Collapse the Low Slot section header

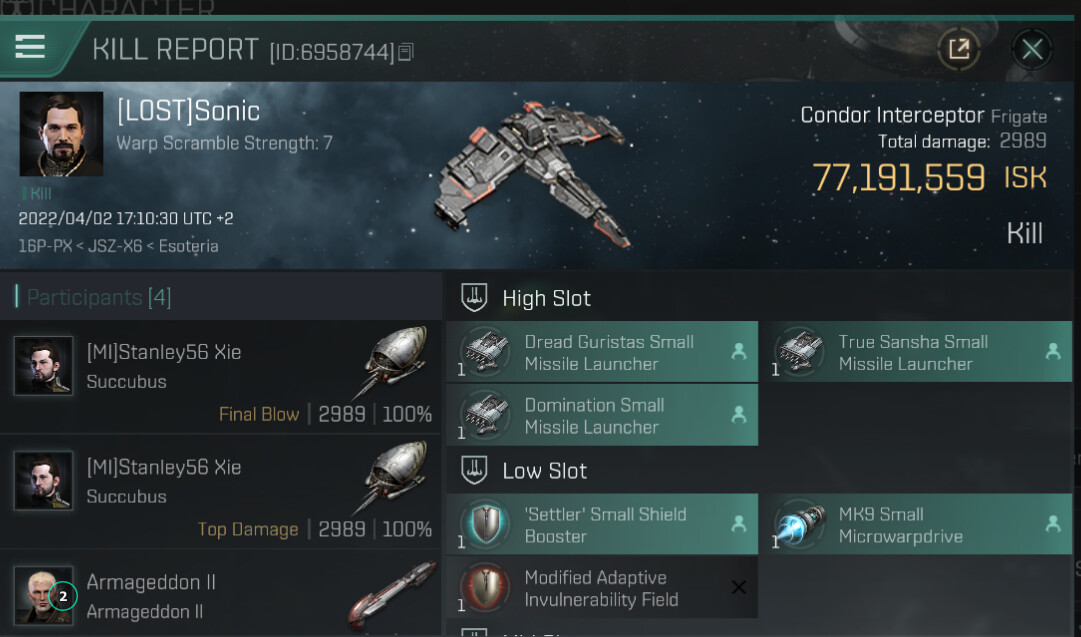(x=525, y=470)
